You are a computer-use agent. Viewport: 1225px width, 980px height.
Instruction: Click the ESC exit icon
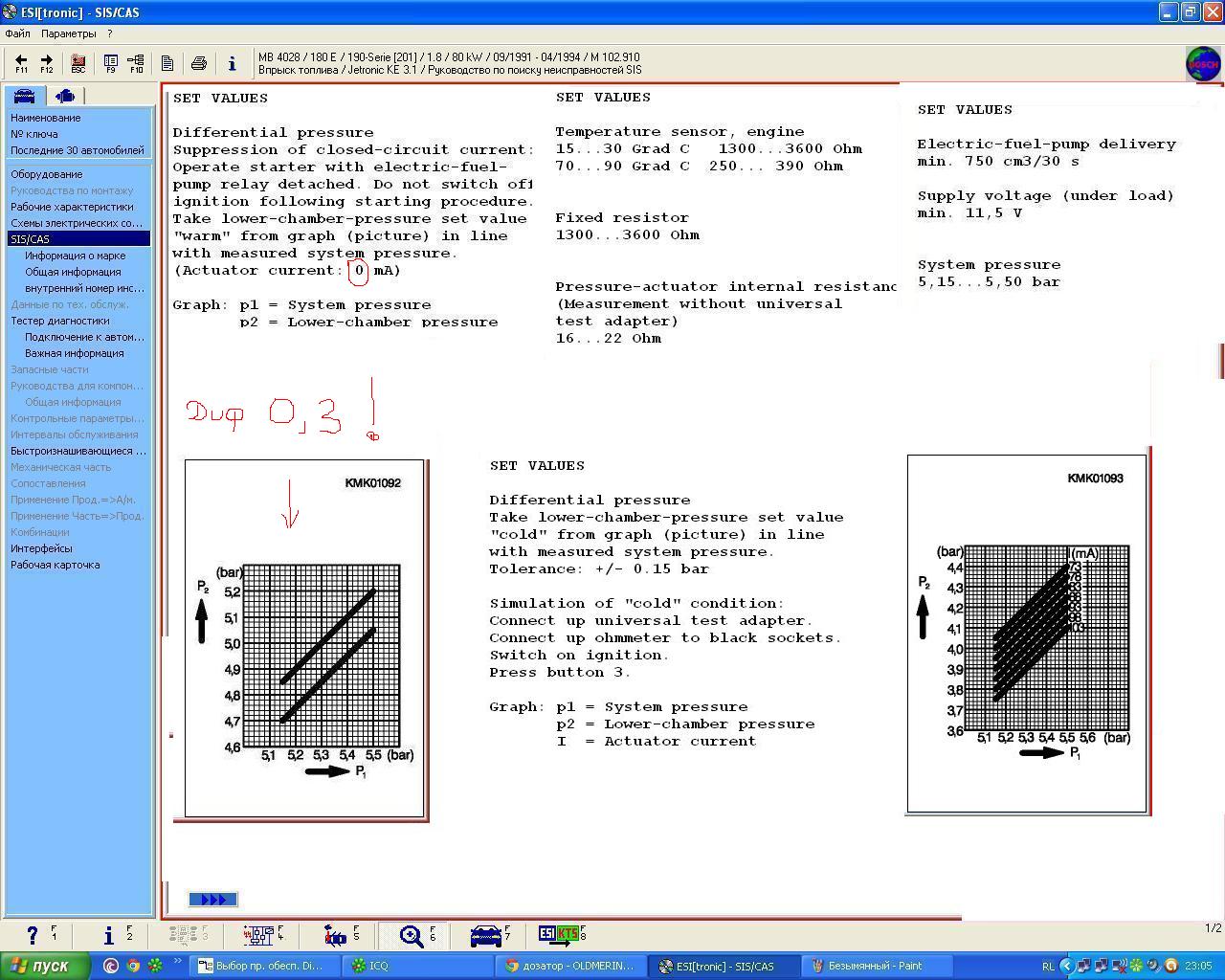click(78, 63)
